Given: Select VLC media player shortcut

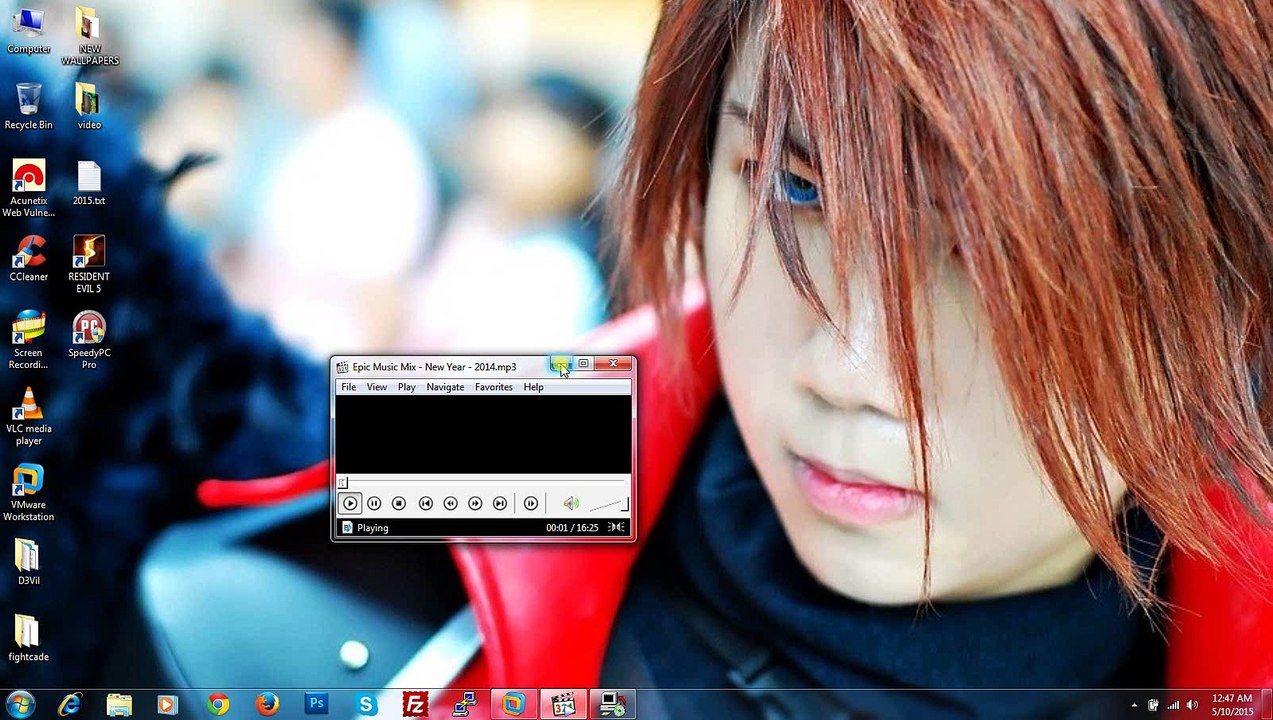Looking at the screenshot, I should point(28,417).
